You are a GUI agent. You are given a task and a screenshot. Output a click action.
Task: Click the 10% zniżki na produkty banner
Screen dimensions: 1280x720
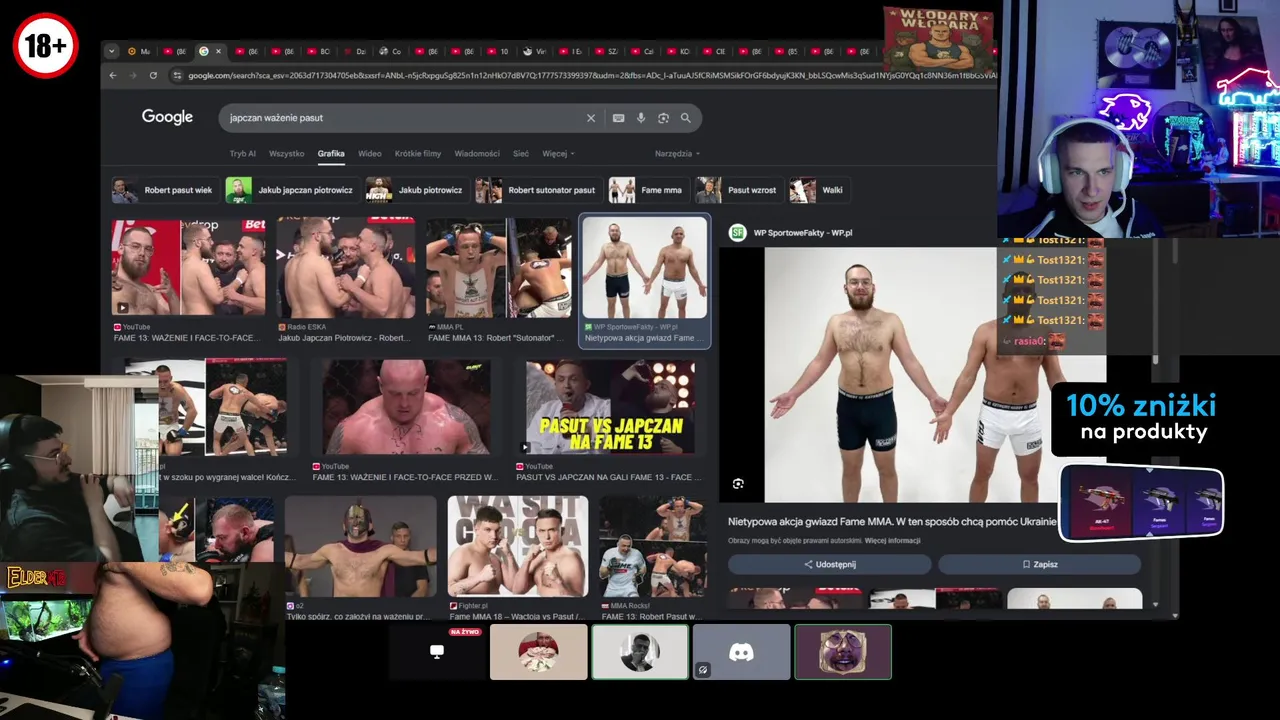click(x=1140, y=418)
